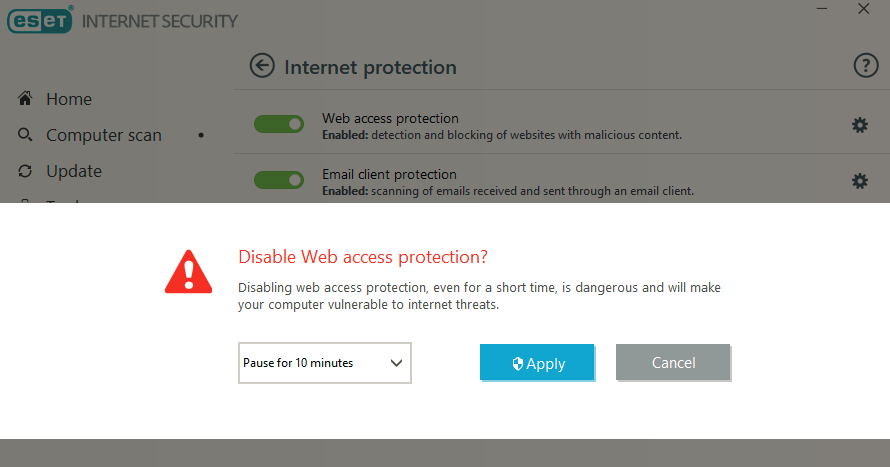The width and height of the screenshot is (890, 467).
Task: Click the back arrow next to Internet protection
Action: click(x=262, y=67)
